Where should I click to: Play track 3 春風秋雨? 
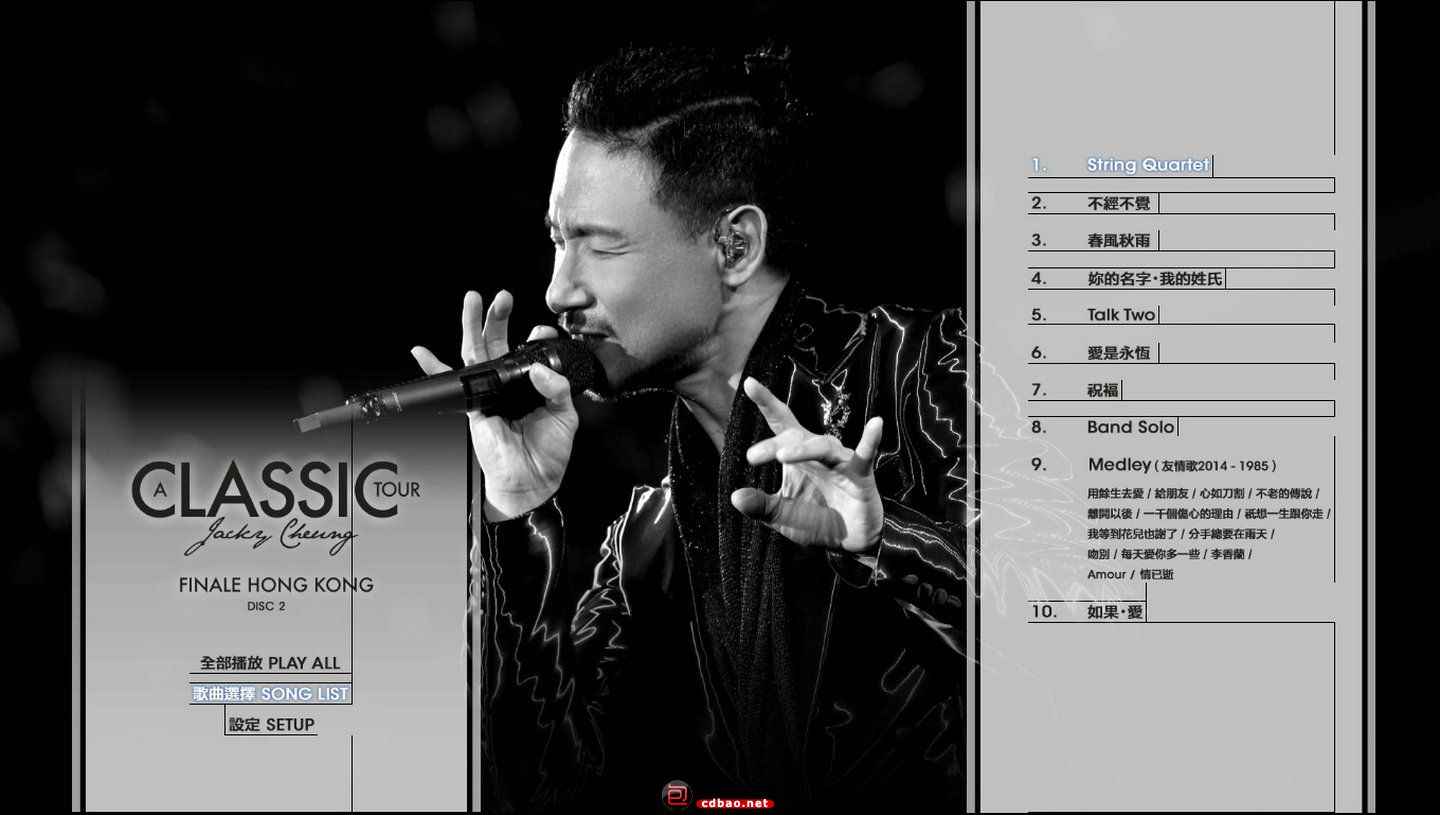pyautogui.click(x=1093, y=240)
